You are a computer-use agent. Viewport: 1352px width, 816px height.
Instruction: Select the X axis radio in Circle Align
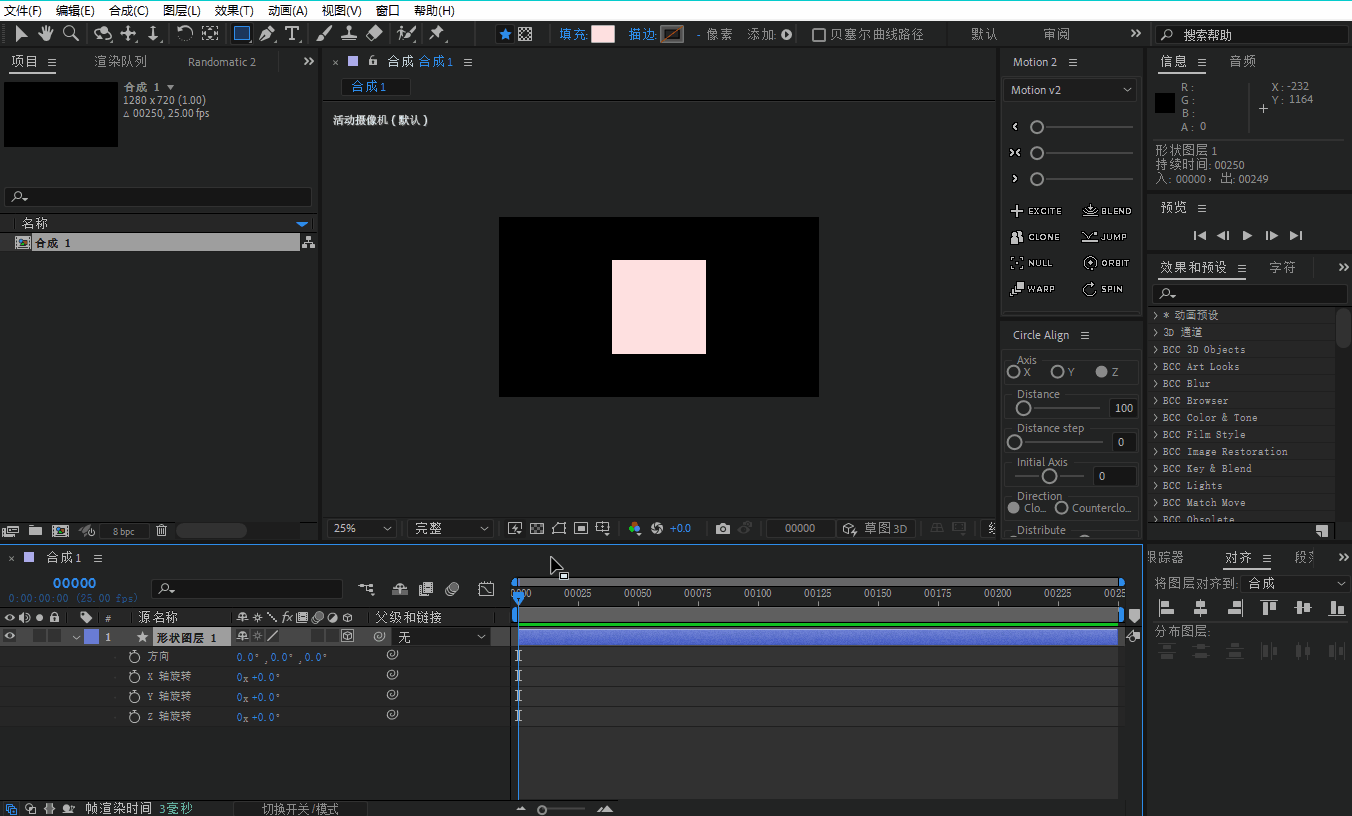[1014, 372]
